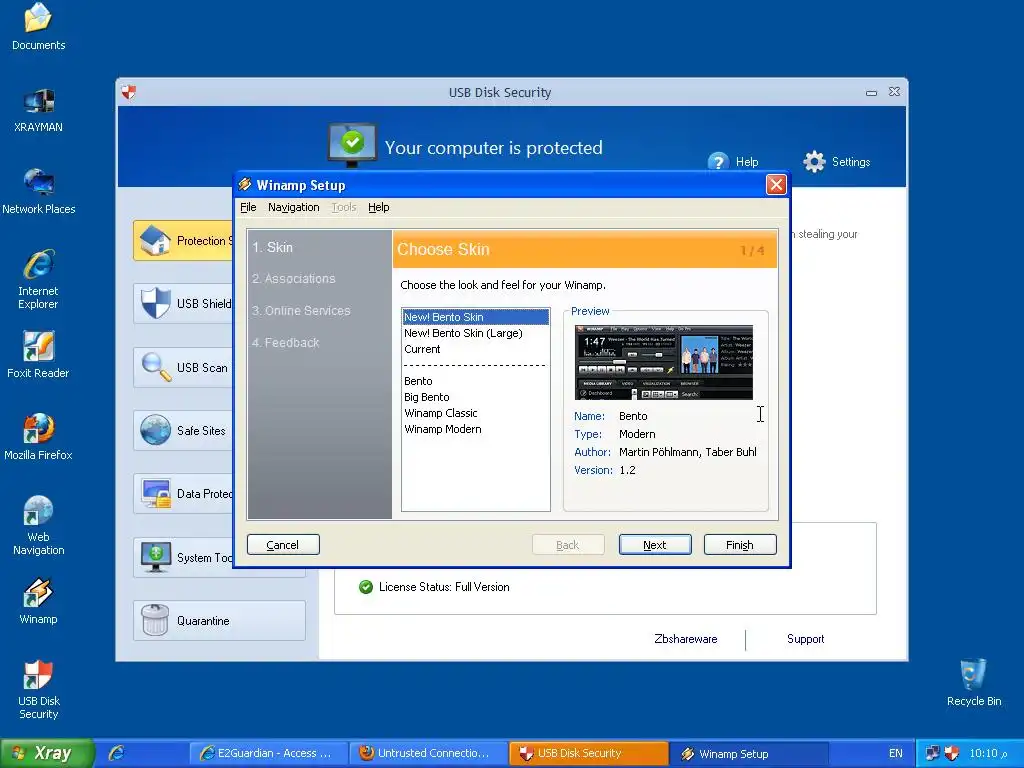The image size is (1024, 768).
Task: Open the File menu in Winamp Setup
Action: (x=248, y=207)
